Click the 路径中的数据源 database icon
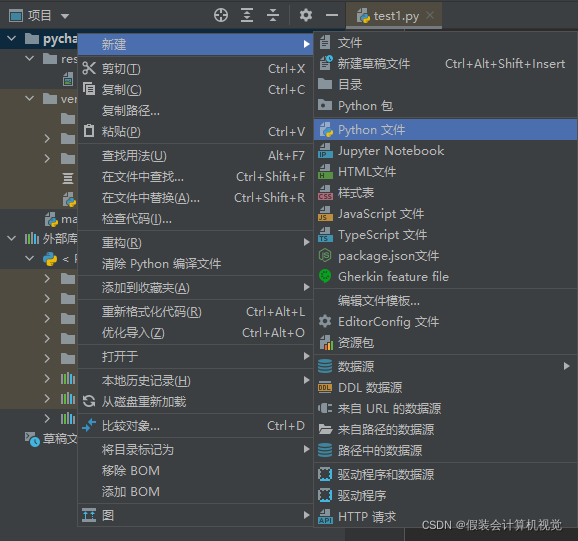578x541 pixels. (325, 450)
